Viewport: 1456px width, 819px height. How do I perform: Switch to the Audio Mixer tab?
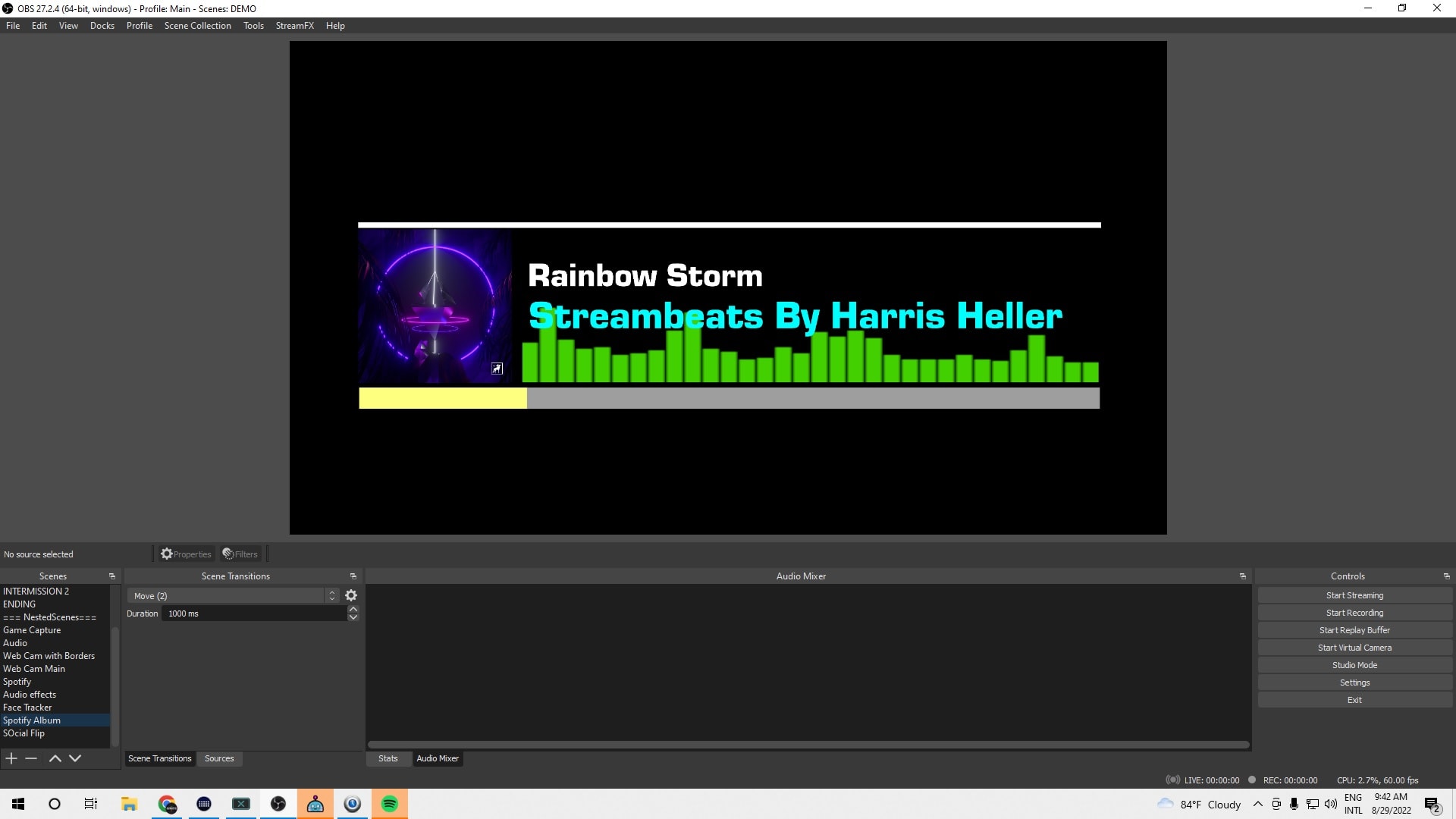point(437,758)
